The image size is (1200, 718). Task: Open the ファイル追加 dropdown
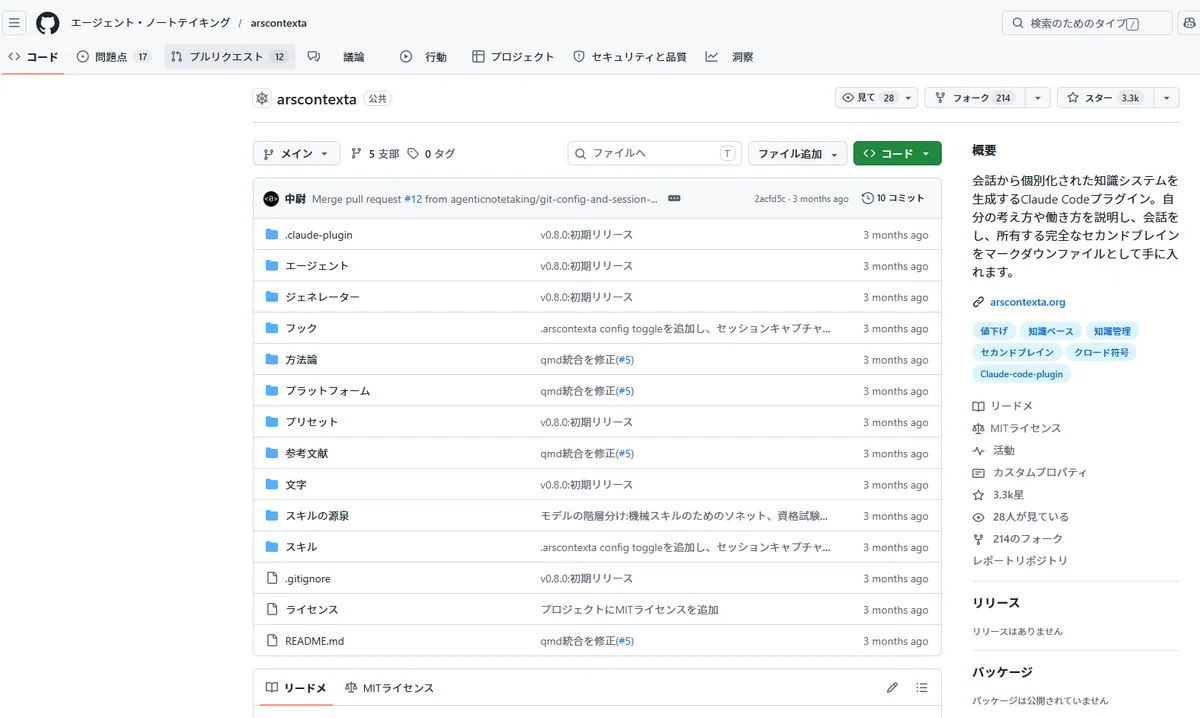click(797, 154)
